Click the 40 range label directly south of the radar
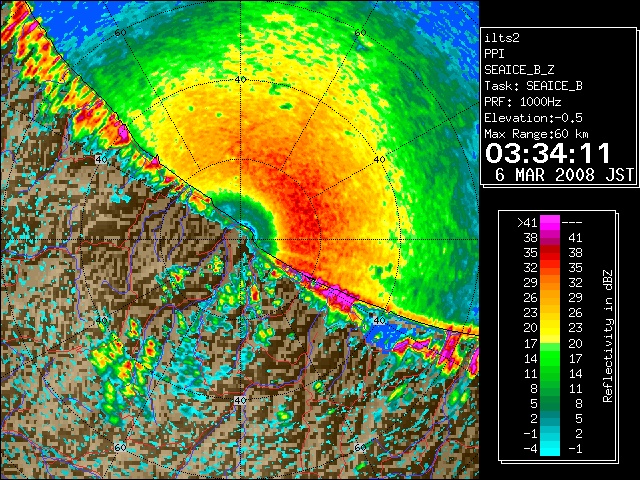This screenshot has width=640, height=480. coord(240,400)
